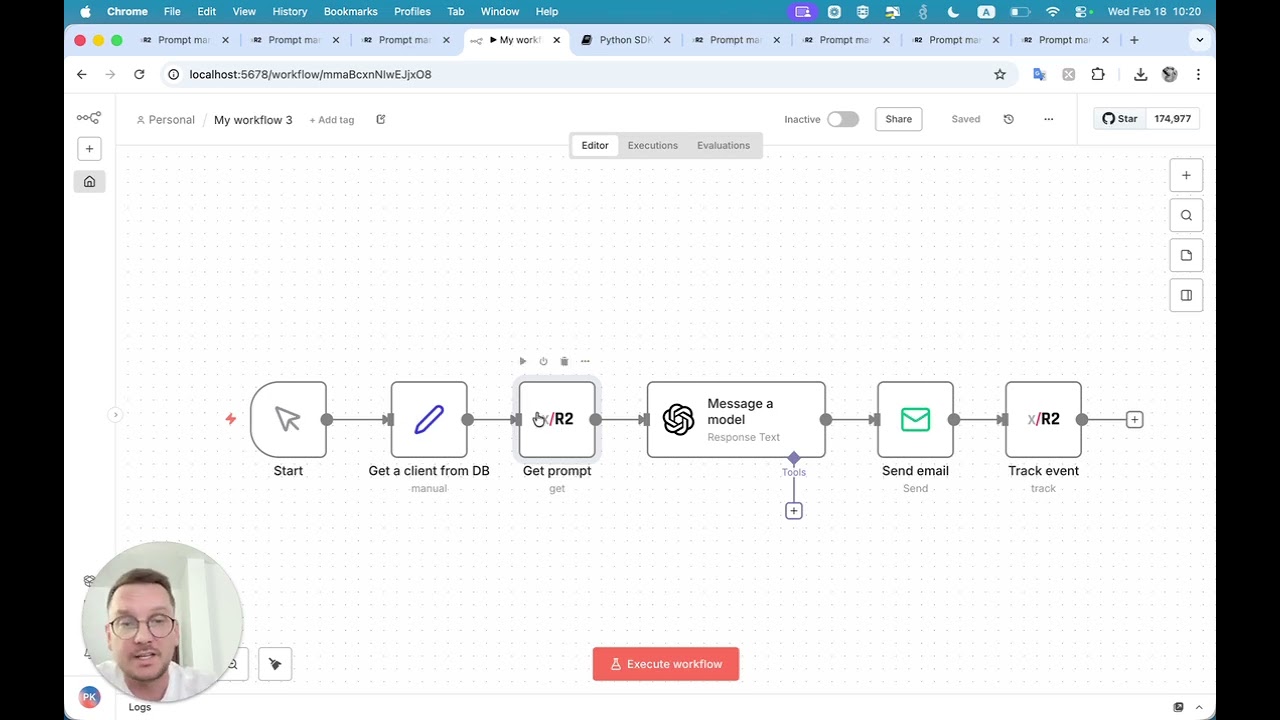The width and height of the screenshot is (1280, 720).
Task: Click the rename workflow edit icon
Action: [381, 119]
